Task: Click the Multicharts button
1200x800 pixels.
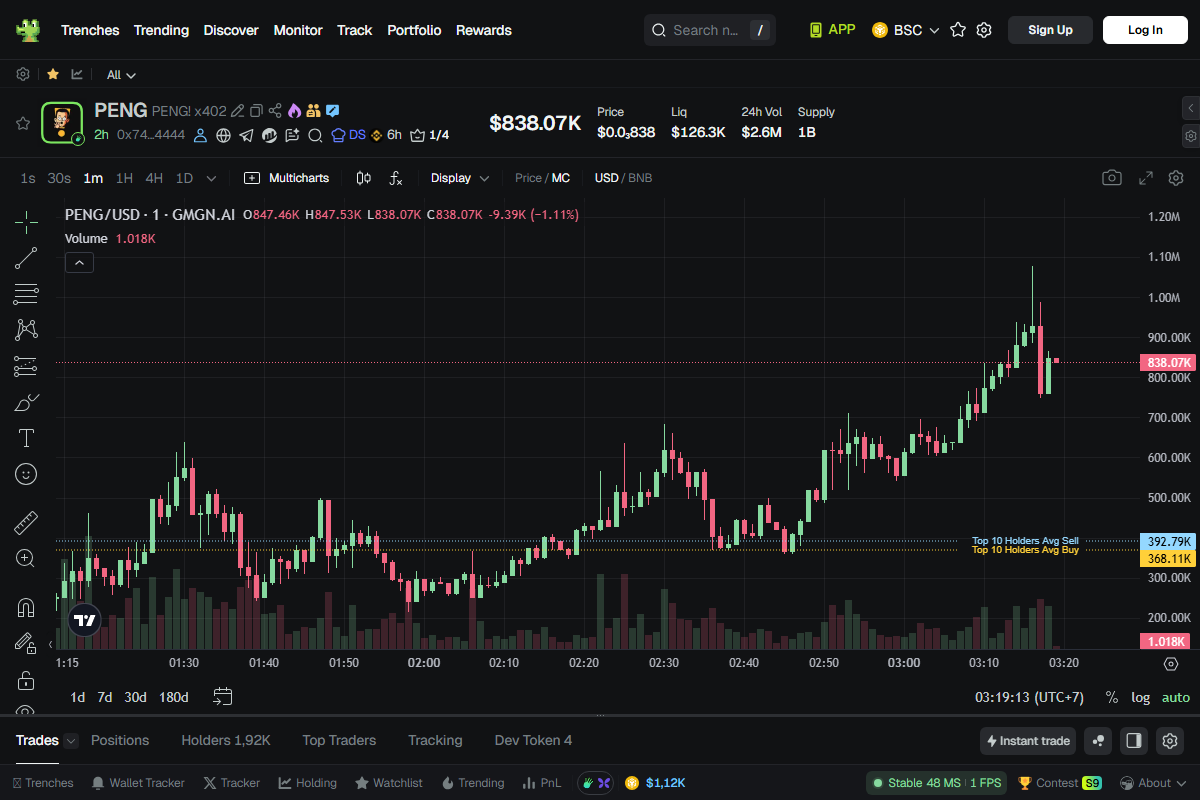Action: click(x=287, y=178)
